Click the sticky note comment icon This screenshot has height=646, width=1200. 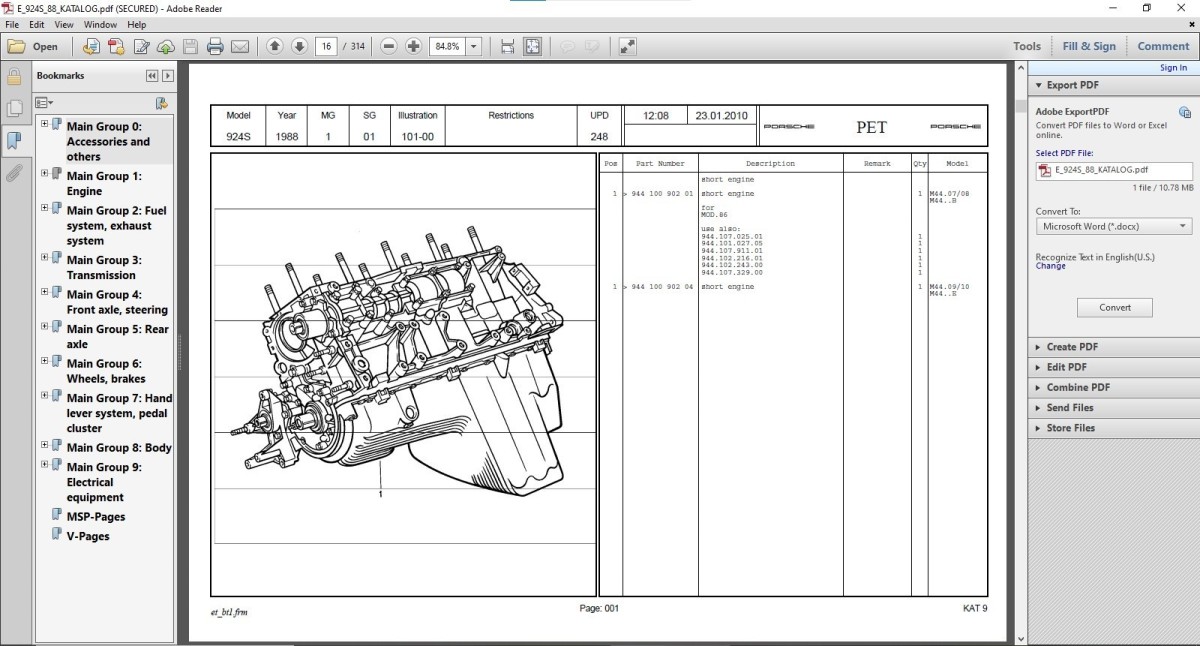click(568, 46)
